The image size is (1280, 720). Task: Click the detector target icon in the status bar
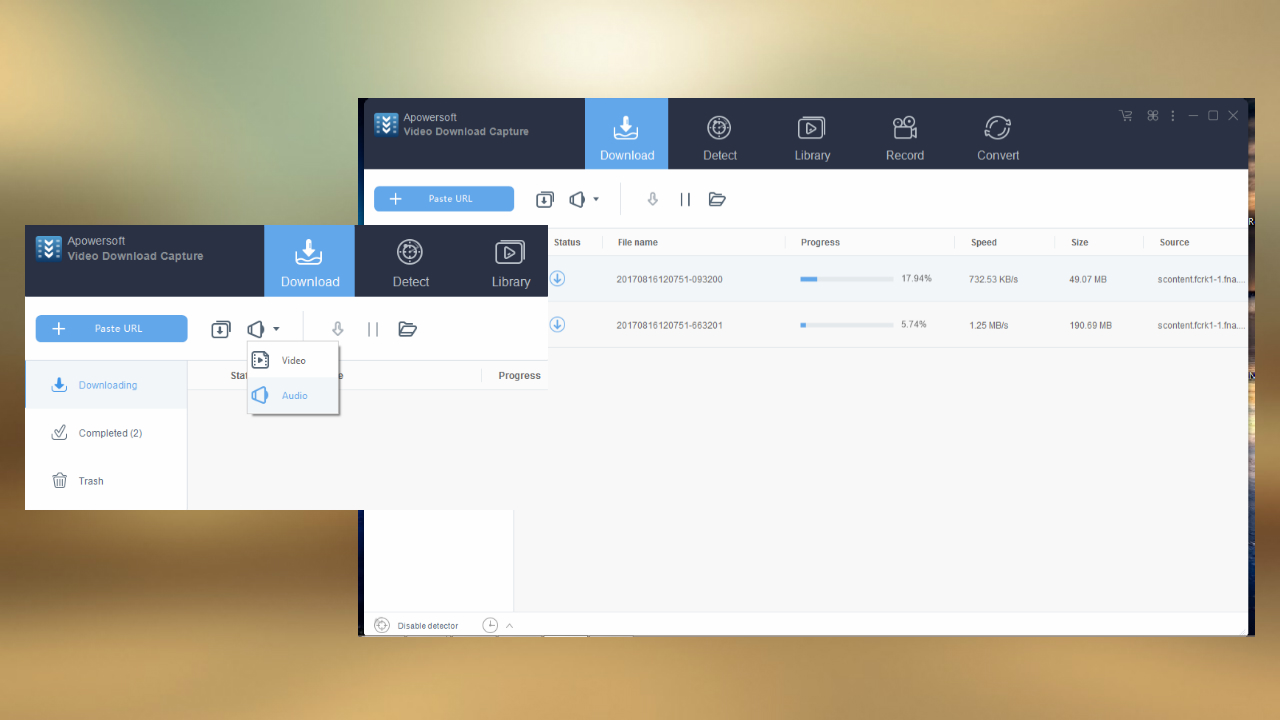coord(382,625)
